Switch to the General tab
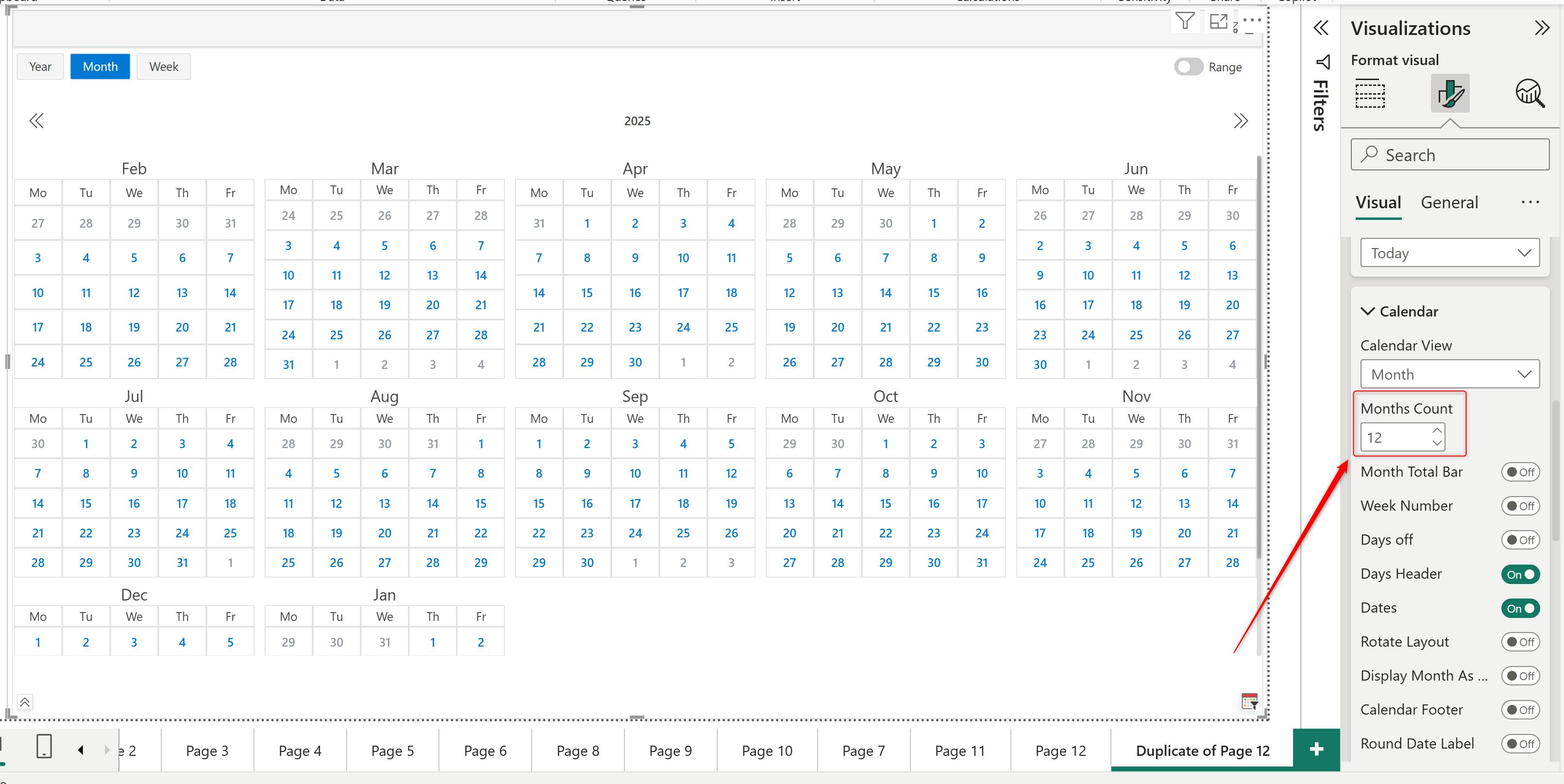 click(1448, 203)
